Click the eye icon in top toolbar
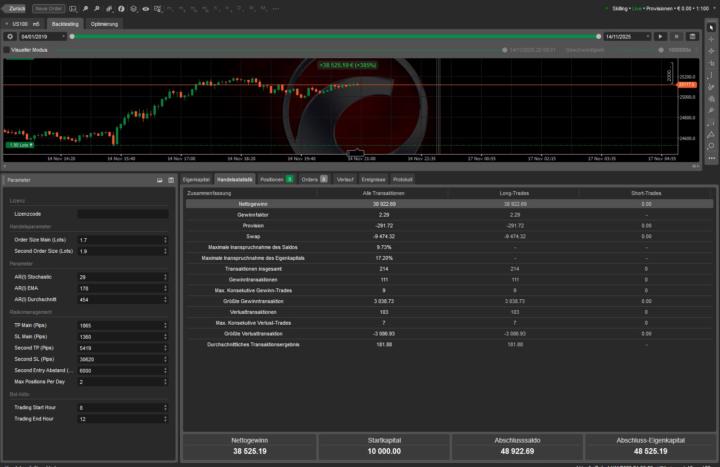This screenshot has height=467, width=720. point(147,8)
